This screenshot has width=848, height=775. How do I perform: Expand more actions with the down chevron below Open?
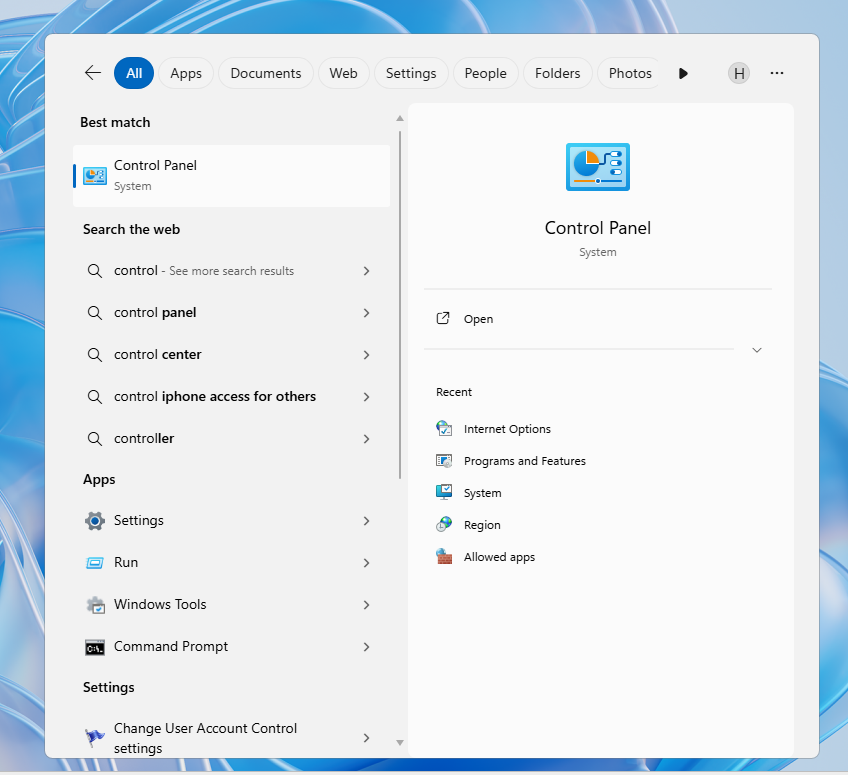(x=757, y=350)
